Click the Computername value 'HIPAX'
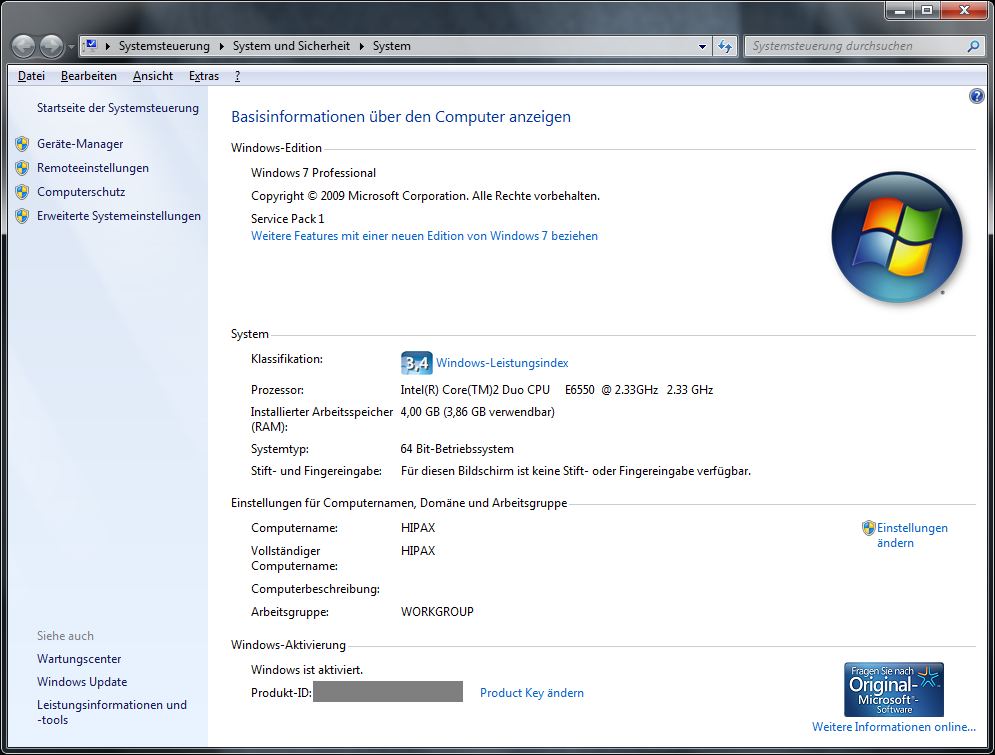This screenshot has height=755, width=995. 418,528
